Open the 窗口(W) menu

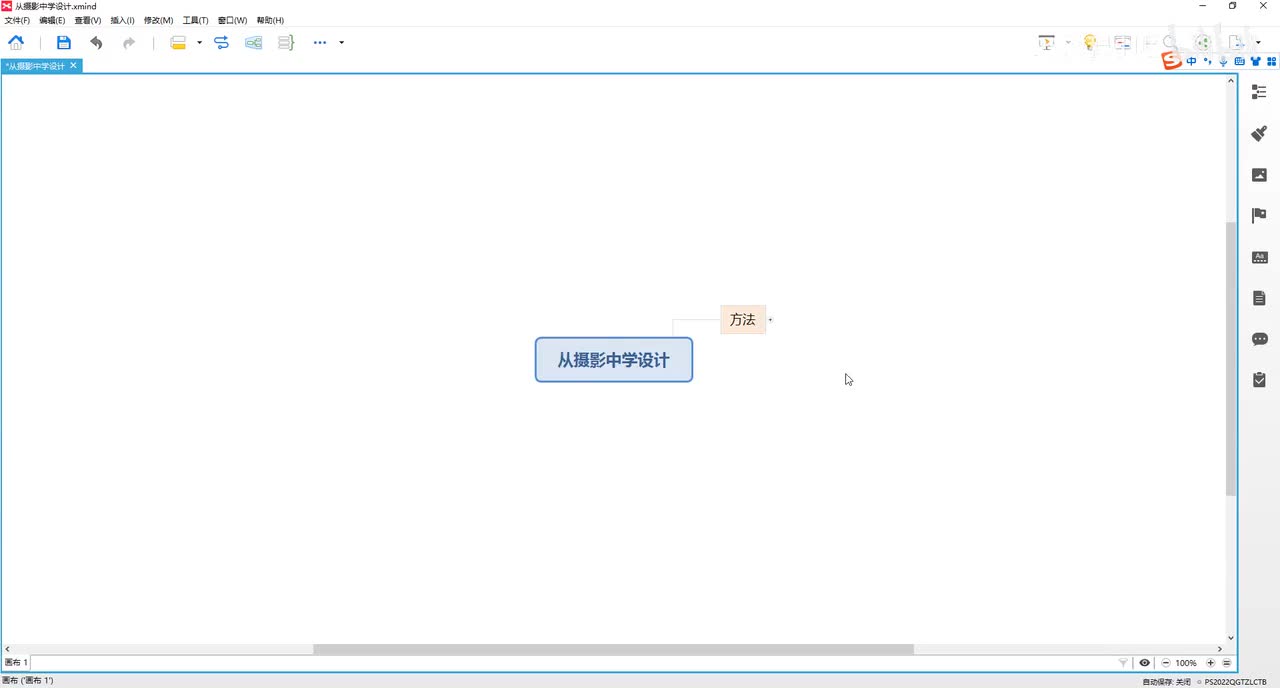point(232,20)
